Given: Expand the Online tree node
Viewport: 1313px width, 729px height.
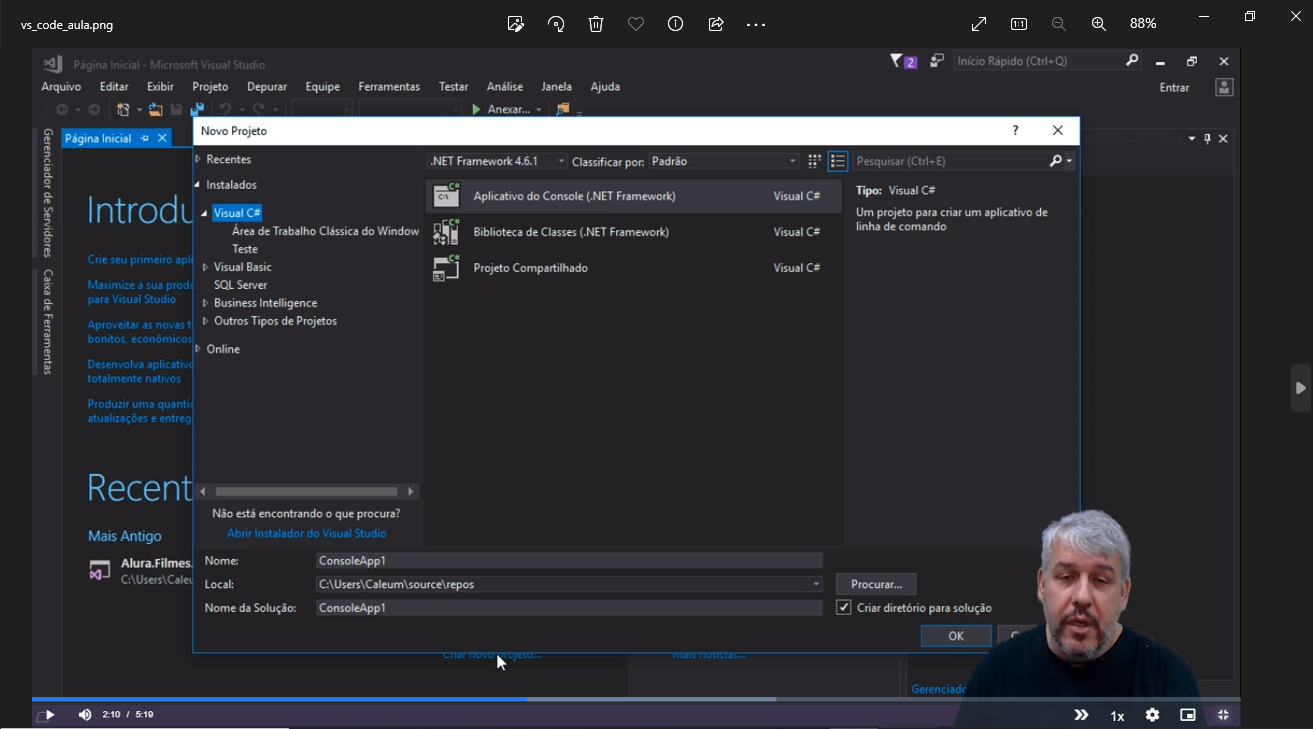Looking at the screenshot, I should tap(198, 349).
